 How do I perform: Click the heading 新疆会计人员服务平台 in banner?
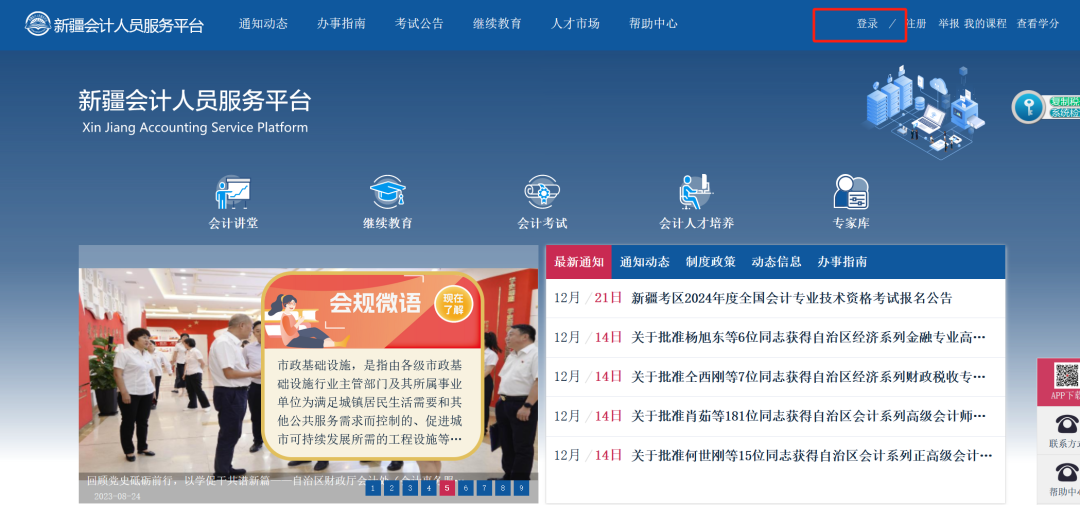pos(195,101)
